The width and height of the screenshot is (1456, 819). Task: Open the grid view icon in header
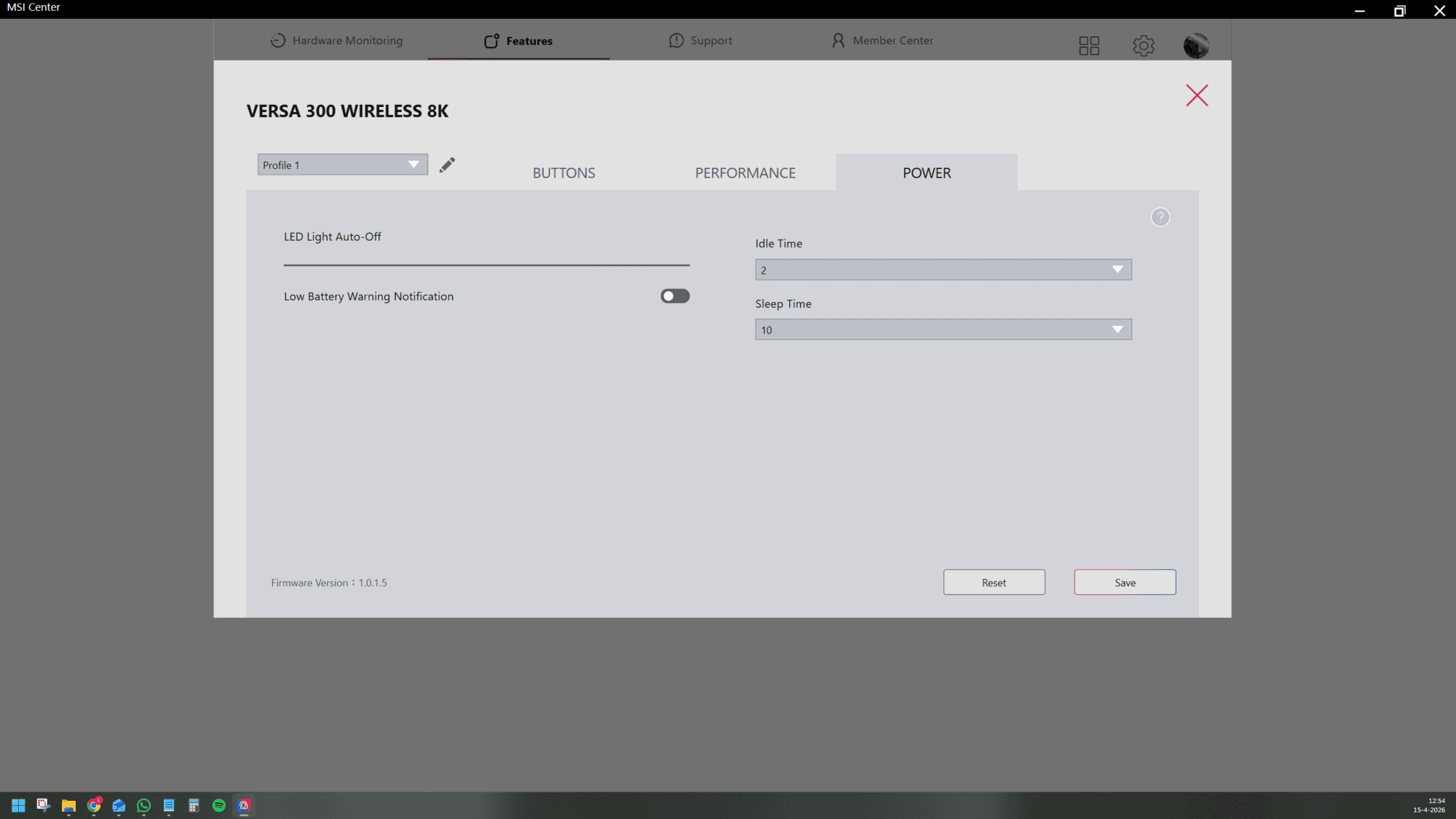coord(1088,46)
